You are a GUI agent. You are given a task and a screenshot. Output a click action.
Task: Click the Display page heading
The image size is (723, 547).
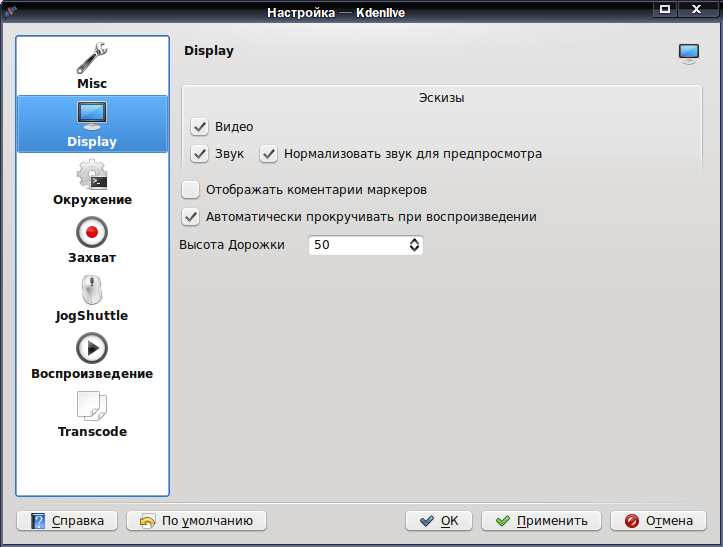click(x=209, y=51)
